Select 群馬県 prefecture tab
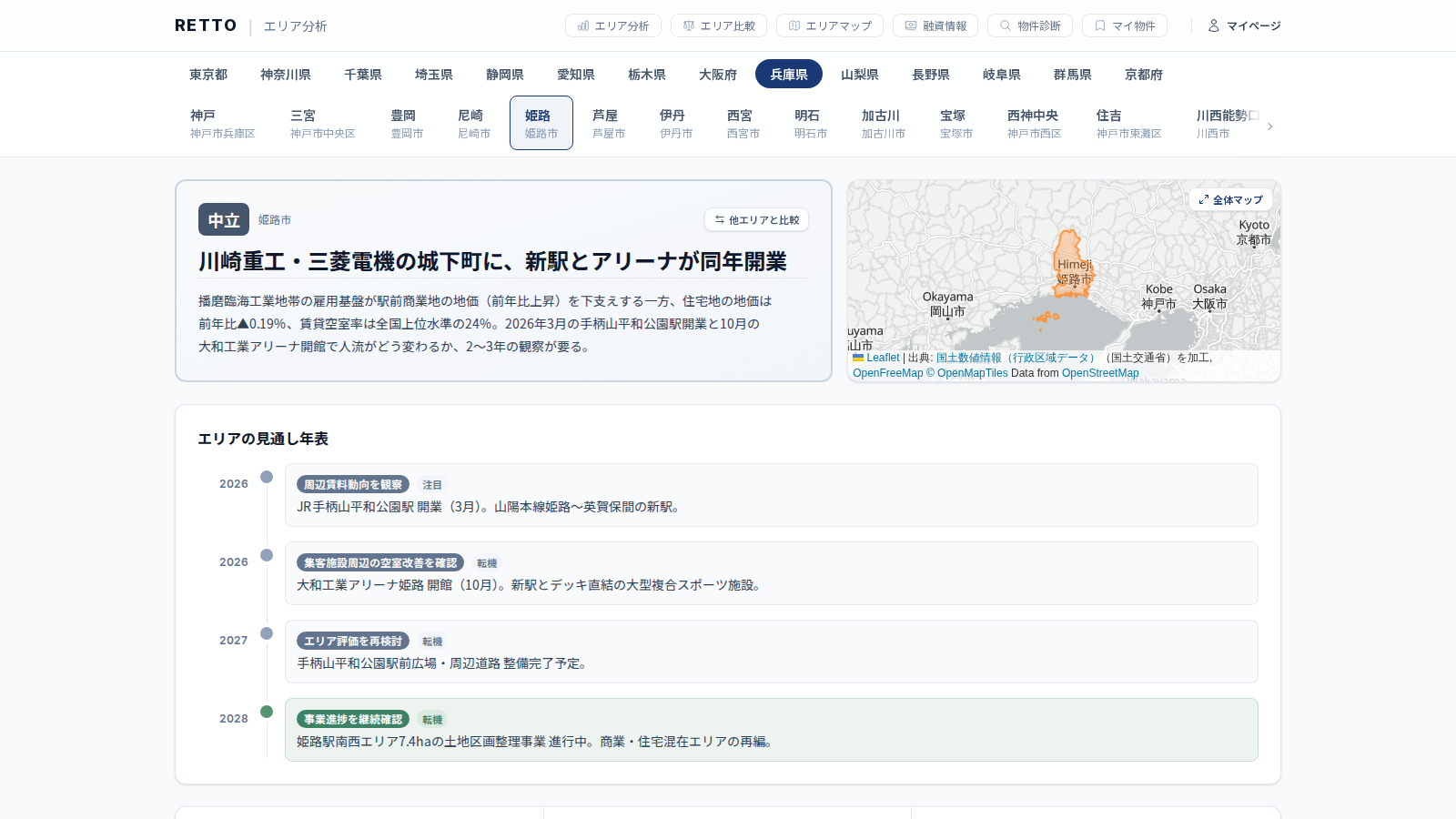 1073,74
